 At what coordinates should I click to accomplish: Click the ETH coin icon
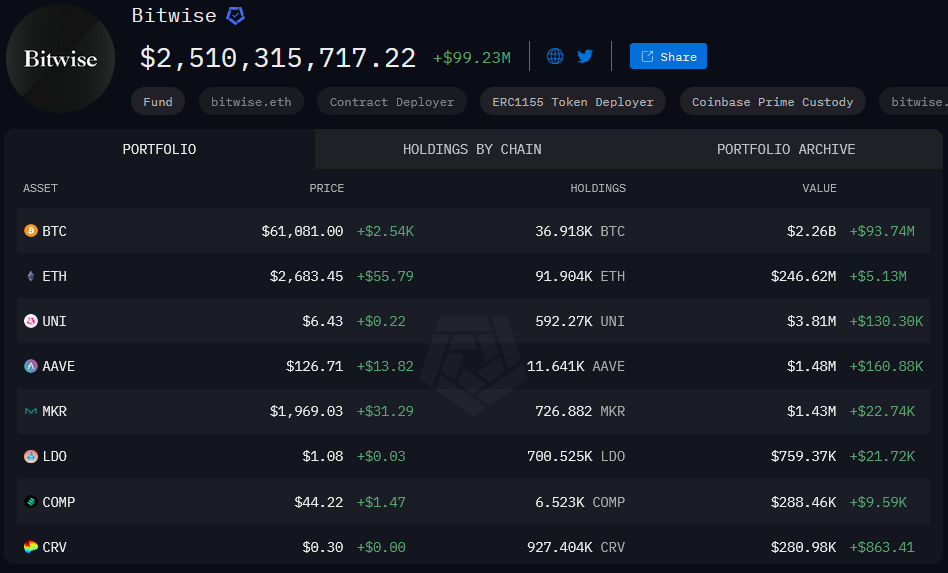tap(30, 276)
